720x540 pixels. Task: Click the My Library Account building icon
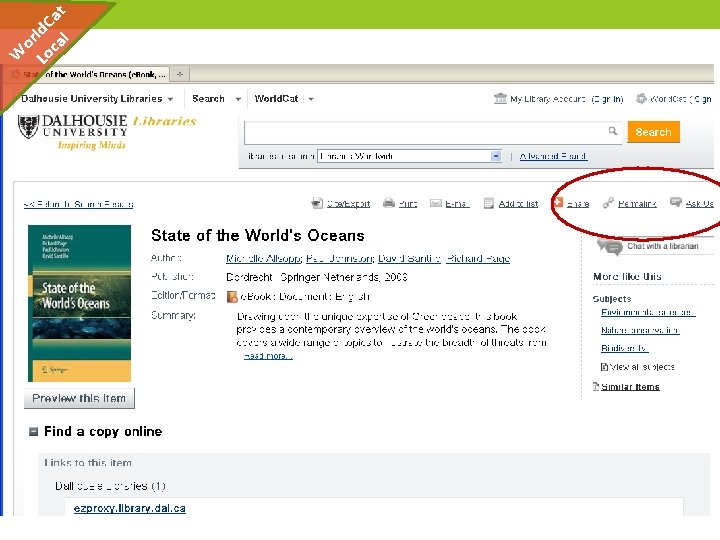500,98
